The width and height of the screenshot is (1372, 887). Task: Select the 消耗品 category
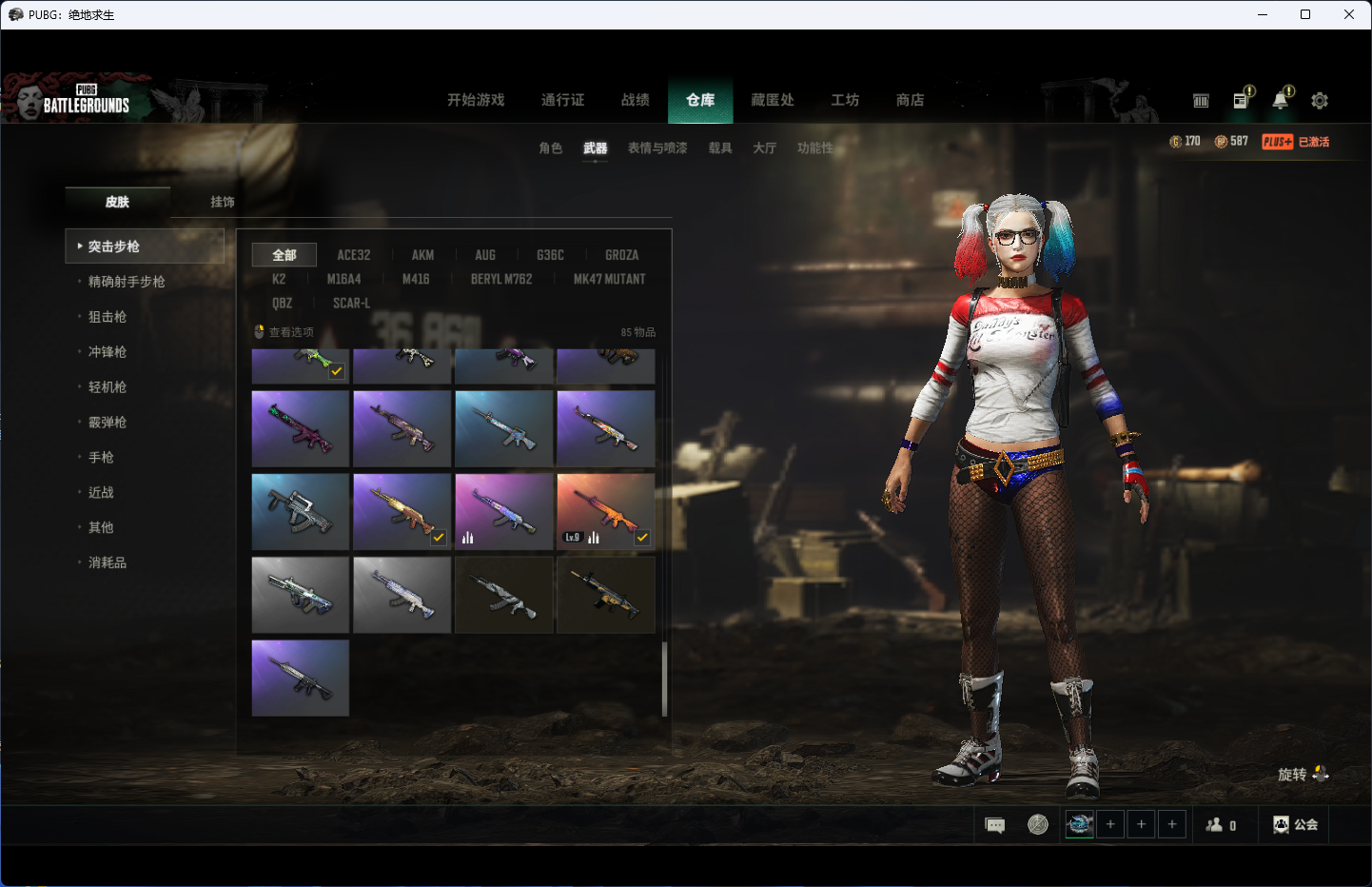click(x=108, y=562)
